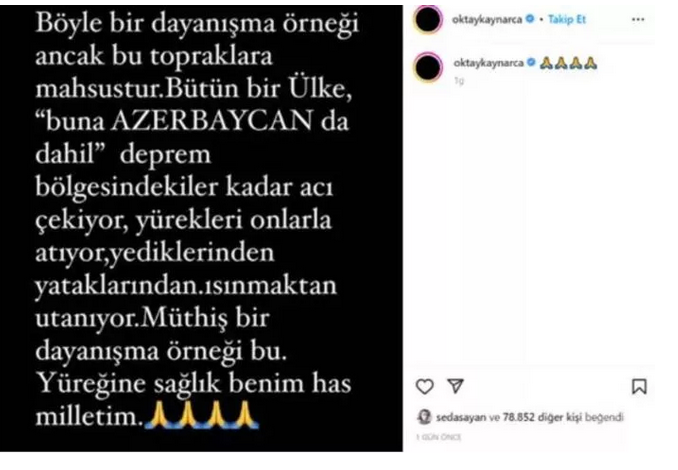The width and height of the screenshot is (678, 470).
Task: Click the verified badge next to caption username
Action: pos(531,63)
